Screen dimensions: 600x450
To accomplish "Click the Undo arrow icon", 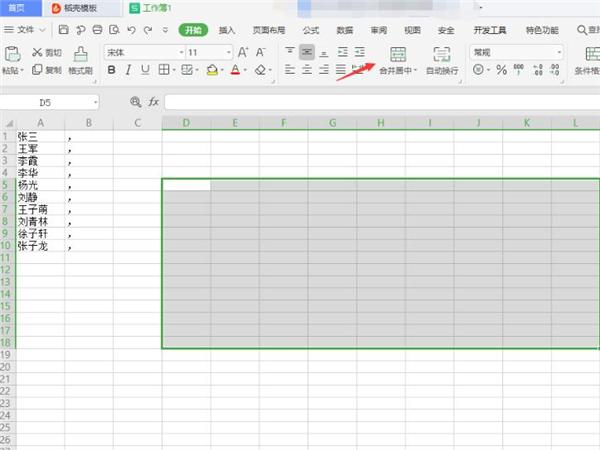I will point(131,30).
